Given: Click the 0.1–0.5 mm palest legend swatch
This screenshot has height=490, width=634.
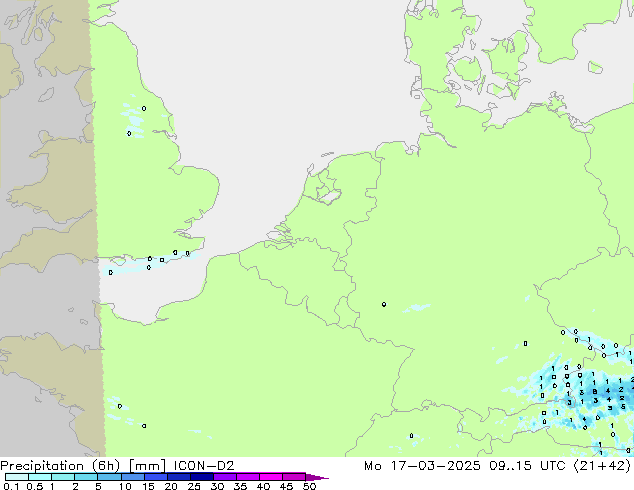Looking at the screenshot, I should [x=17, y=477].
